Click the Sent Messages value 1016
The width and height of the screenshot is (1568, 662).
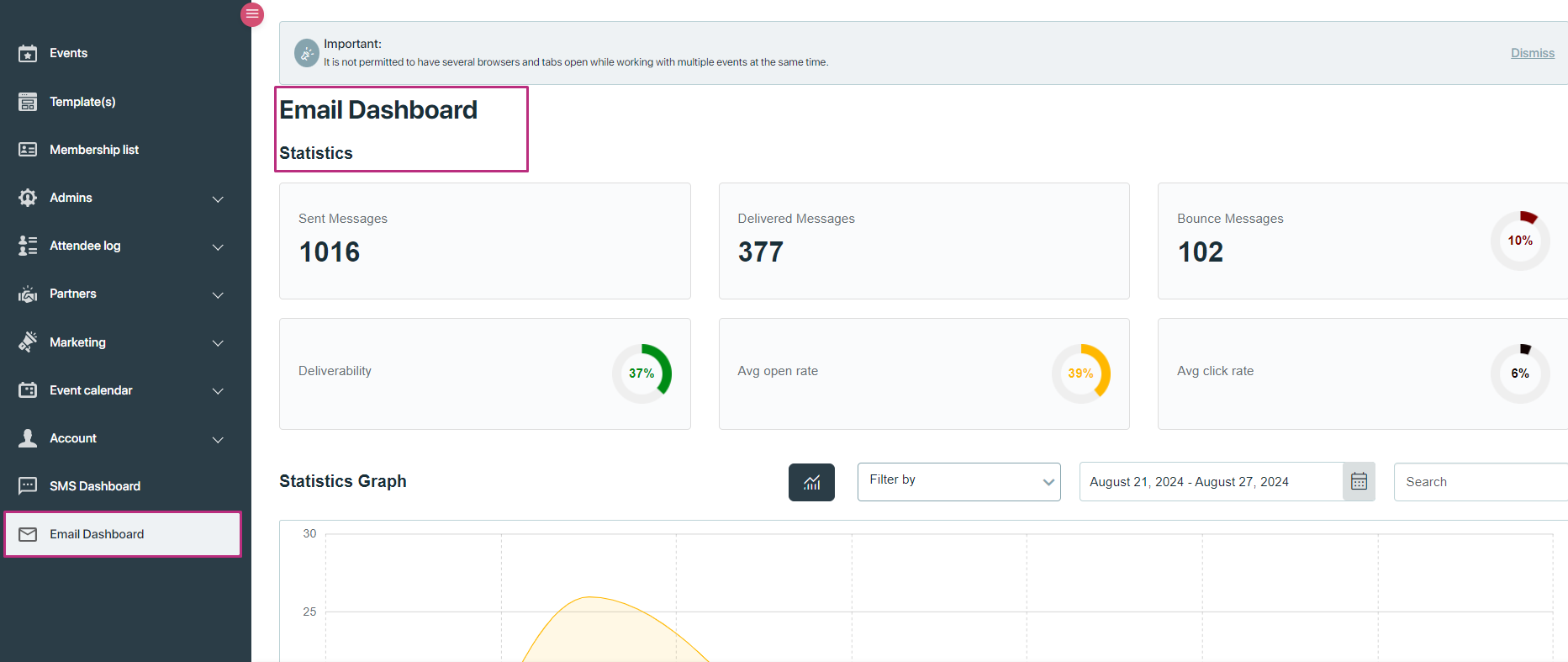coord(330,252)
